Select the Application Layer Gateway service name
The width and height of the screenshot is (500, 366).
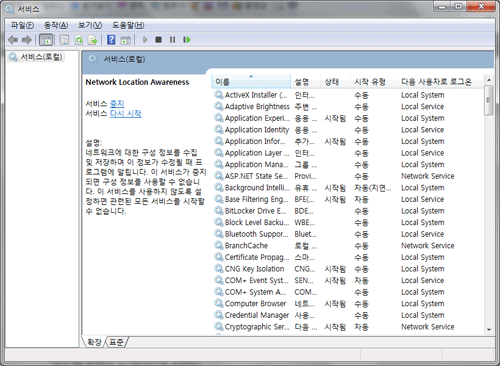tap(257, 153)
